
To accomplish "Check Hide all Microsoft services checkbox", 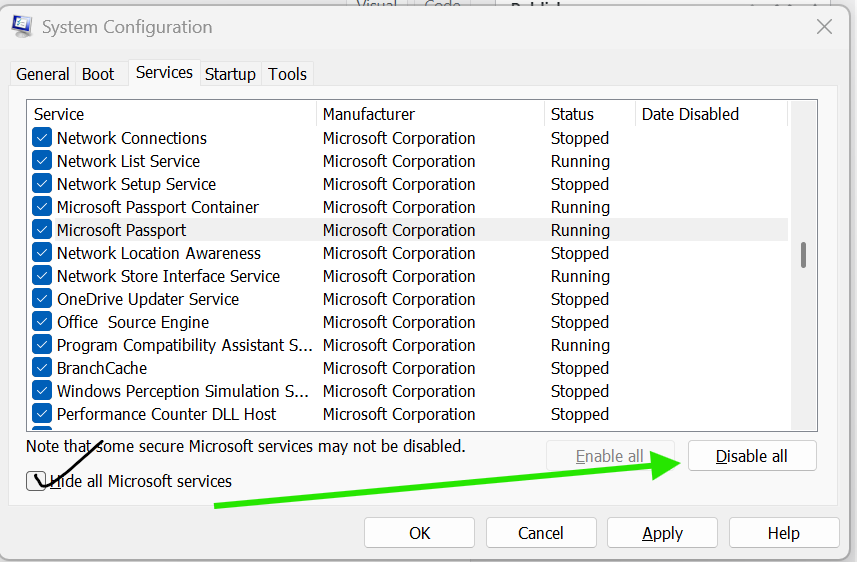I will click(x=36, y=481).
